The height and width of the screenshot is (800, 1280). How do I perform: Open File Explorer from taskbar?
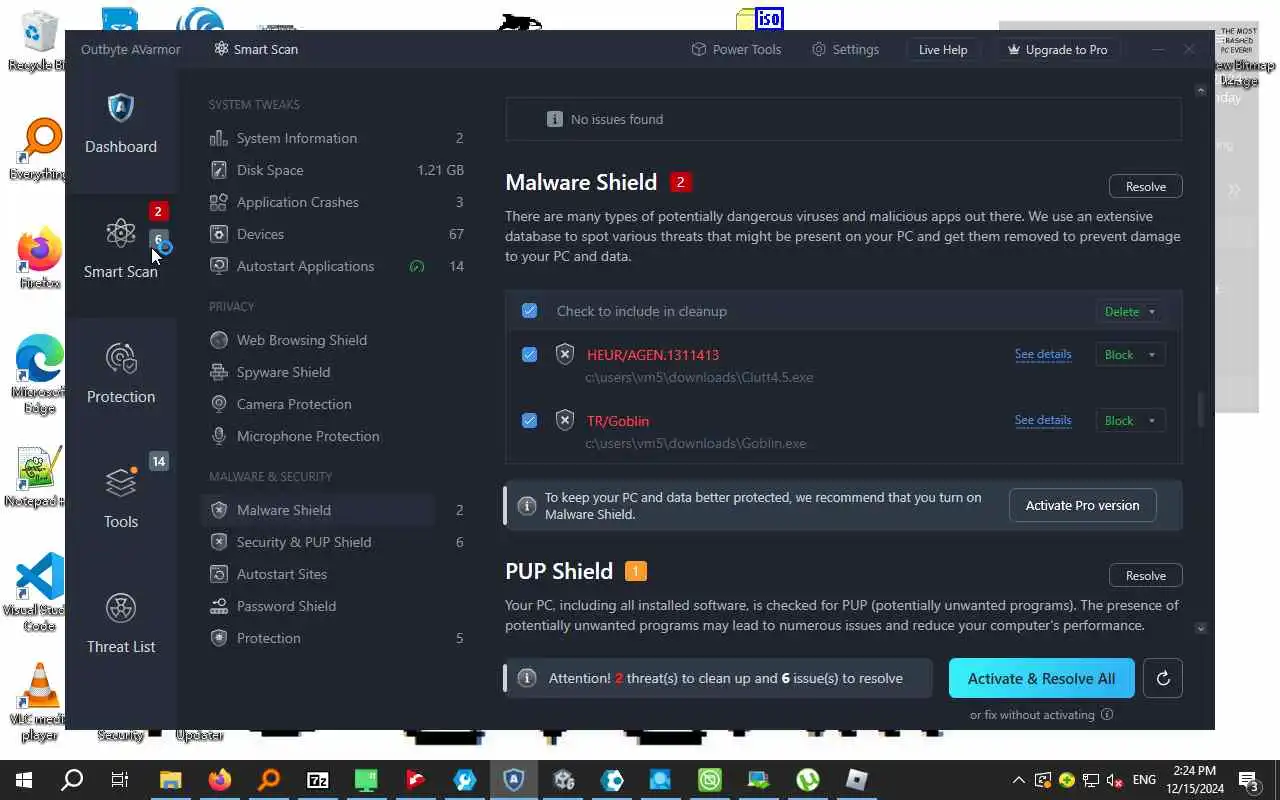pyautogui.click(x=170, y=780)
